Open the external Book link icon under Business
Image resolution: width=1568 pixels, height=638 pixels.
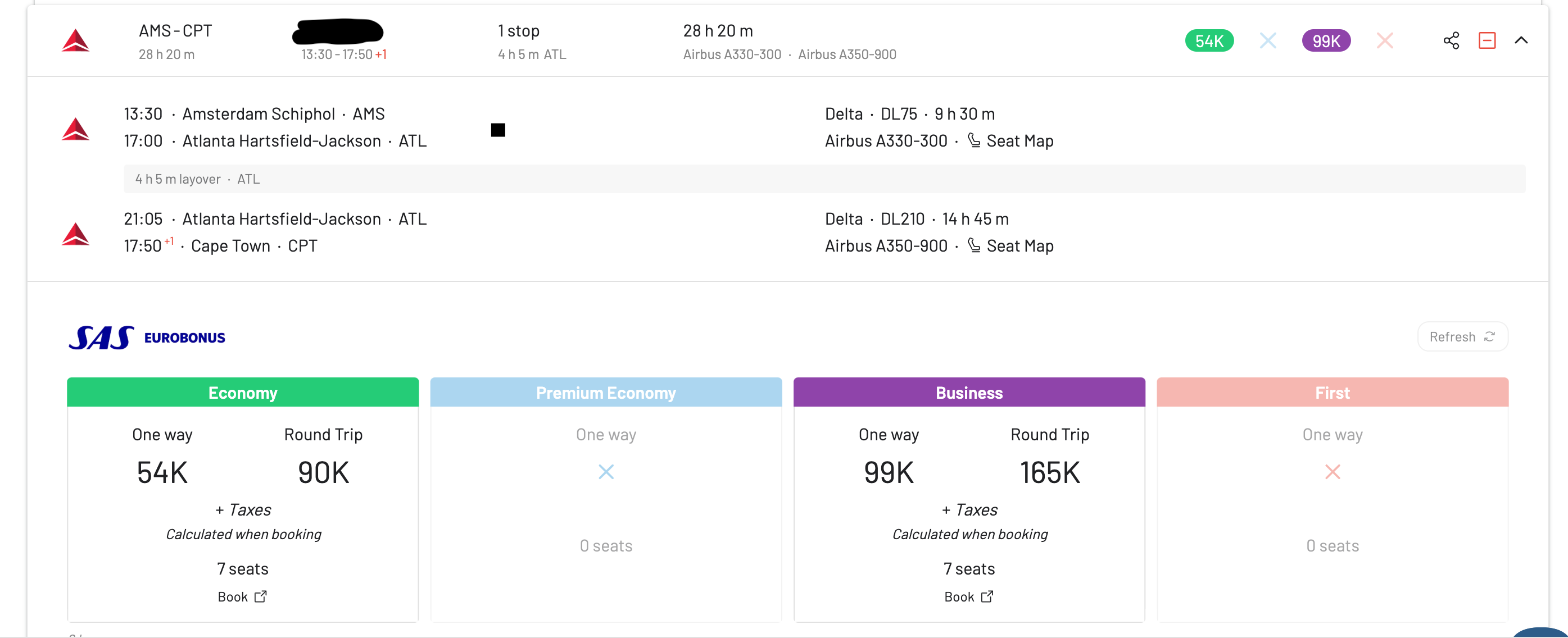pyautogui.click(x=986, y=596)
